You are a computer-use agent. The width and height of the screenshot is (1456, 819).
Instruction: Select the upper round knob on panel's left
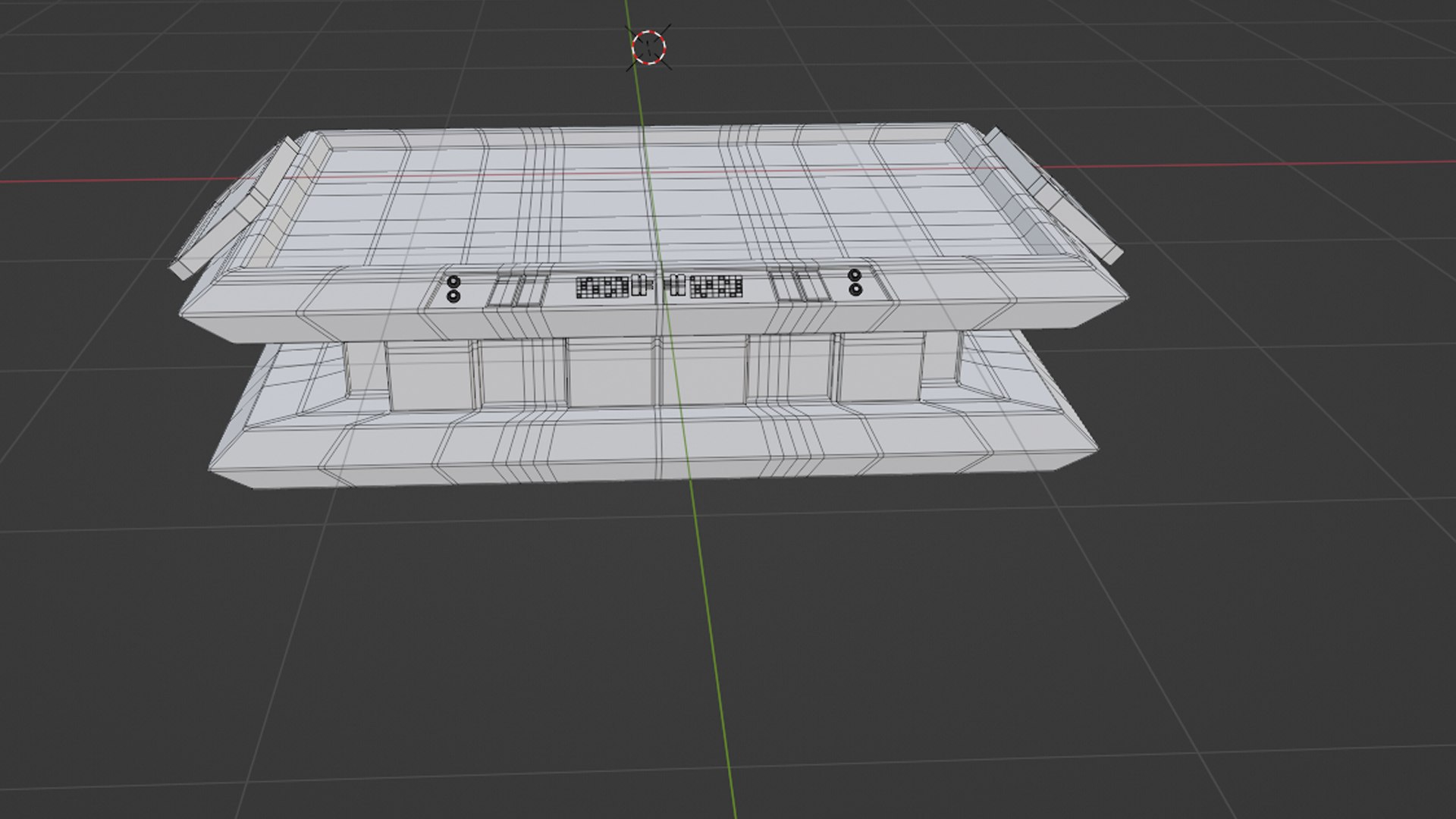point(453,283)
